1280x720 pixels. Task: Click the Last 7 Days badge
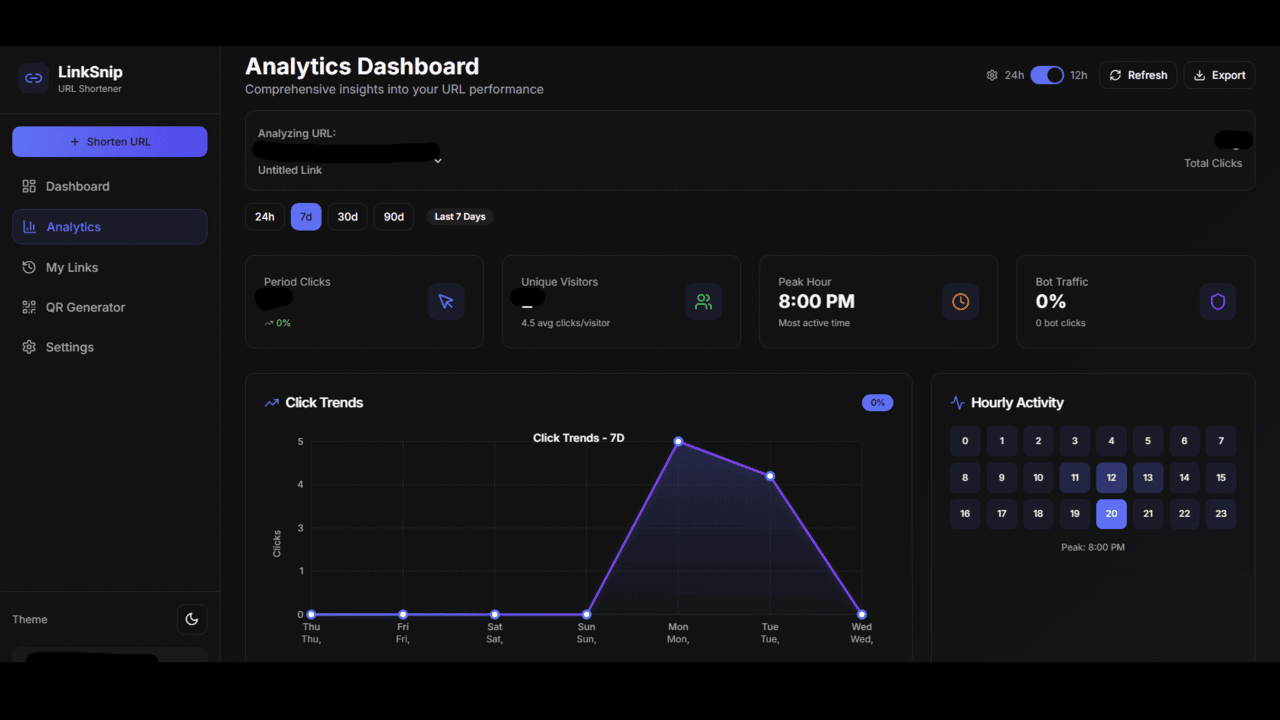(x=460, y=217)
